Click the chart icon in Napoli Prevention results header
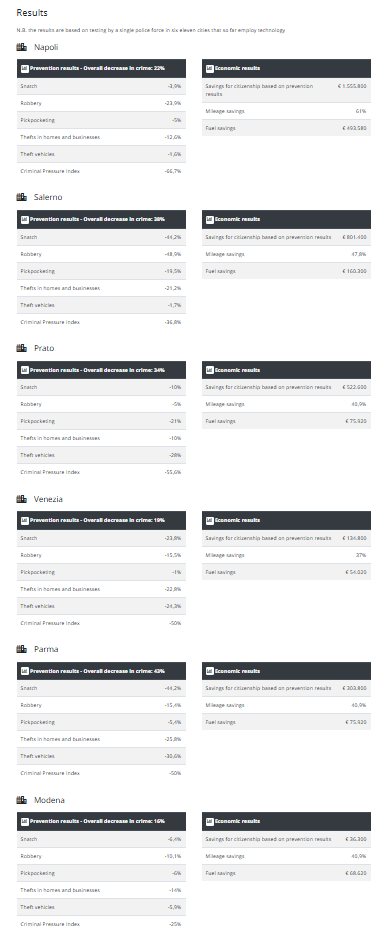This screenshot has width=381, height=939. tap(25, 68)
